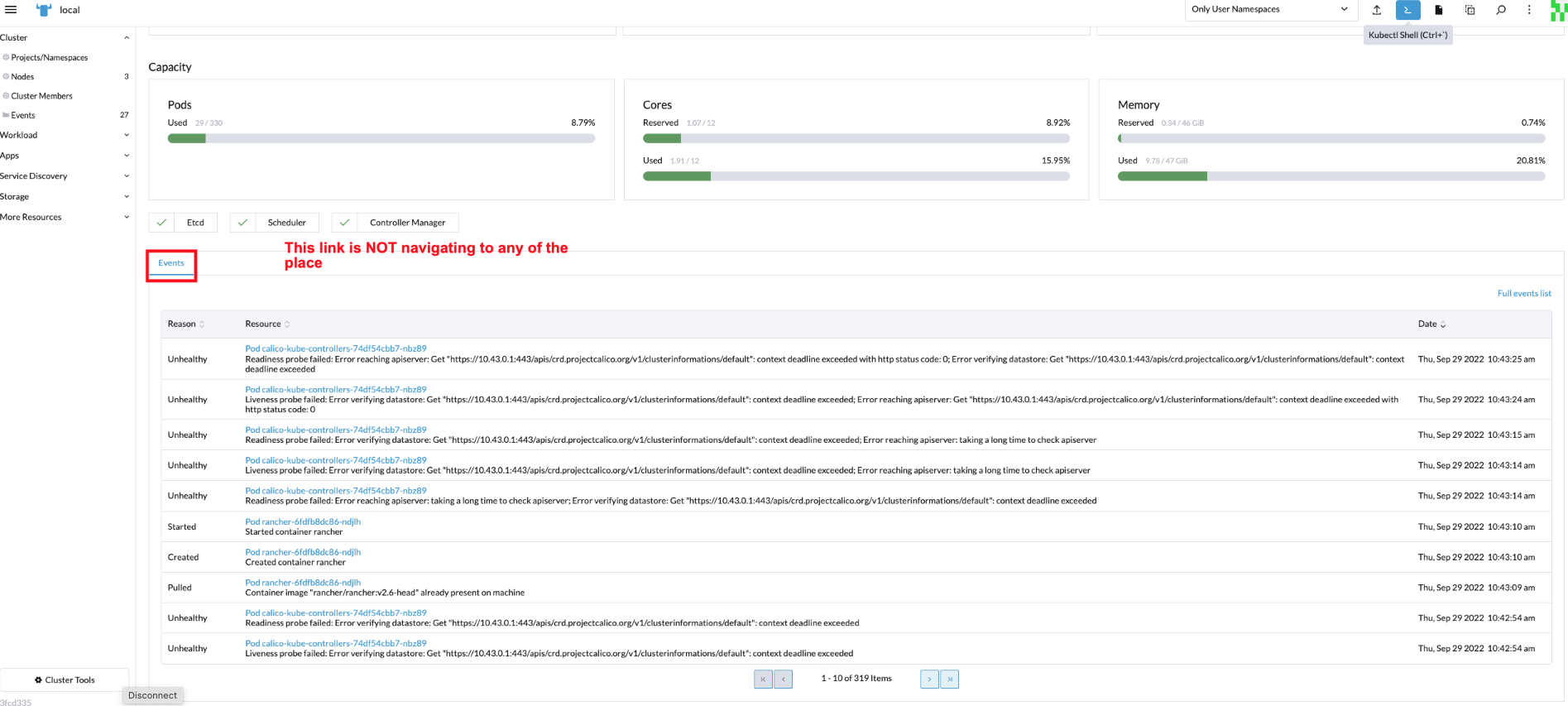Screen dimensions: 1568x706
Task: Click the Disconnect button
Action: coord(153,696)
